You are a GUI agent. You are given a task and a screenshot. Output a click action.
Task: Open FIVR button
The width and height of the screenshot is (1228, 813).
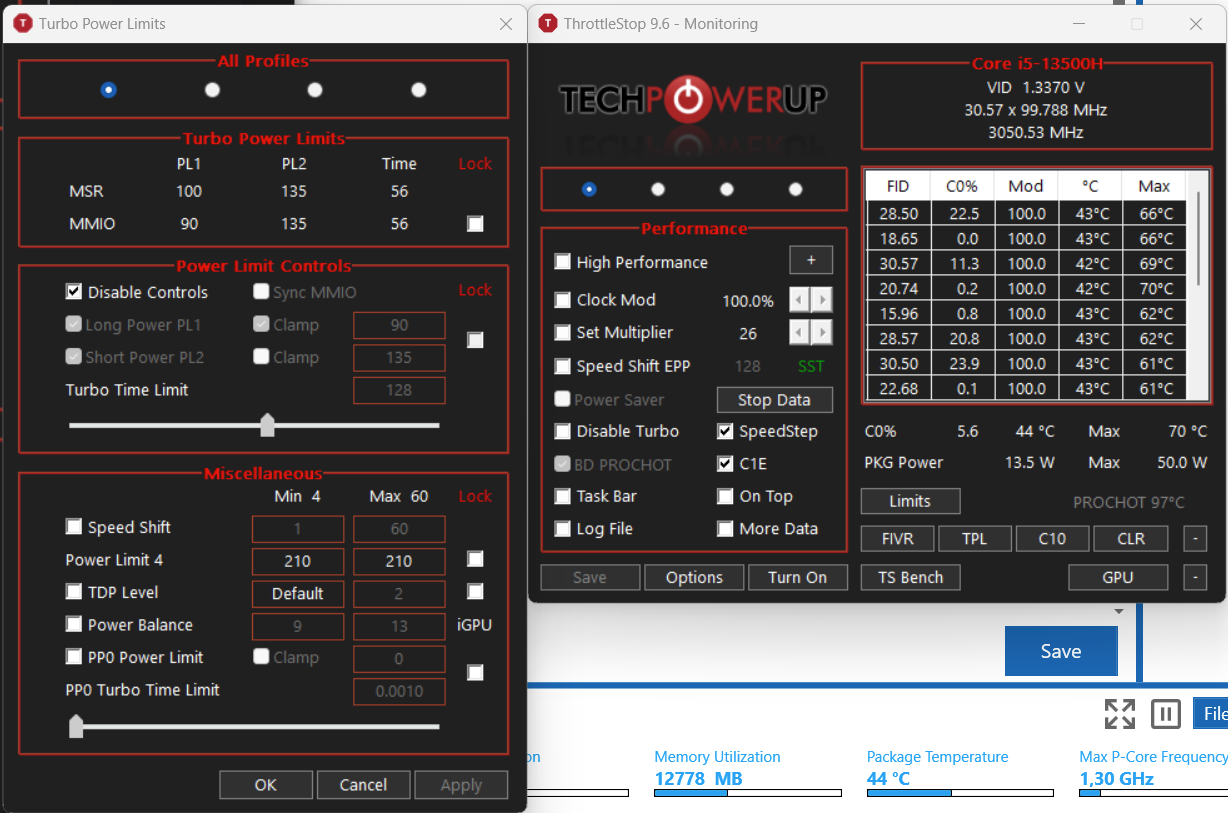tap(898, 538)
